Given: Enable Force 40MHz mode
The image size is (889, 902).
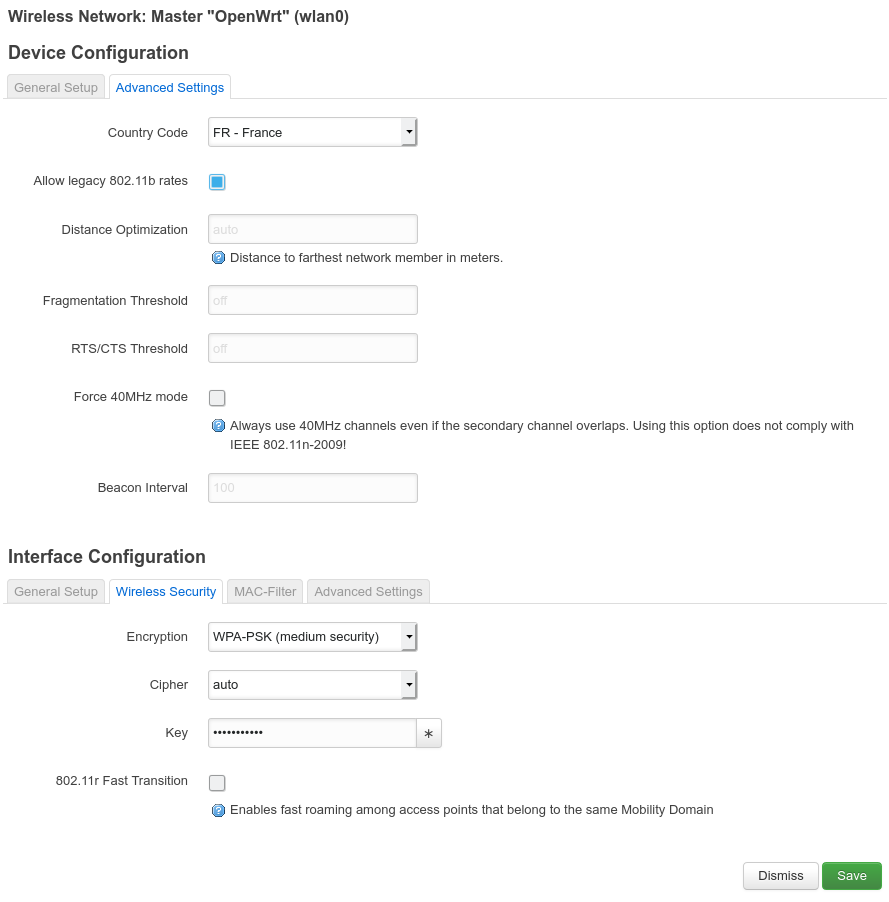Looking at the screenshot, I should 217,397.
